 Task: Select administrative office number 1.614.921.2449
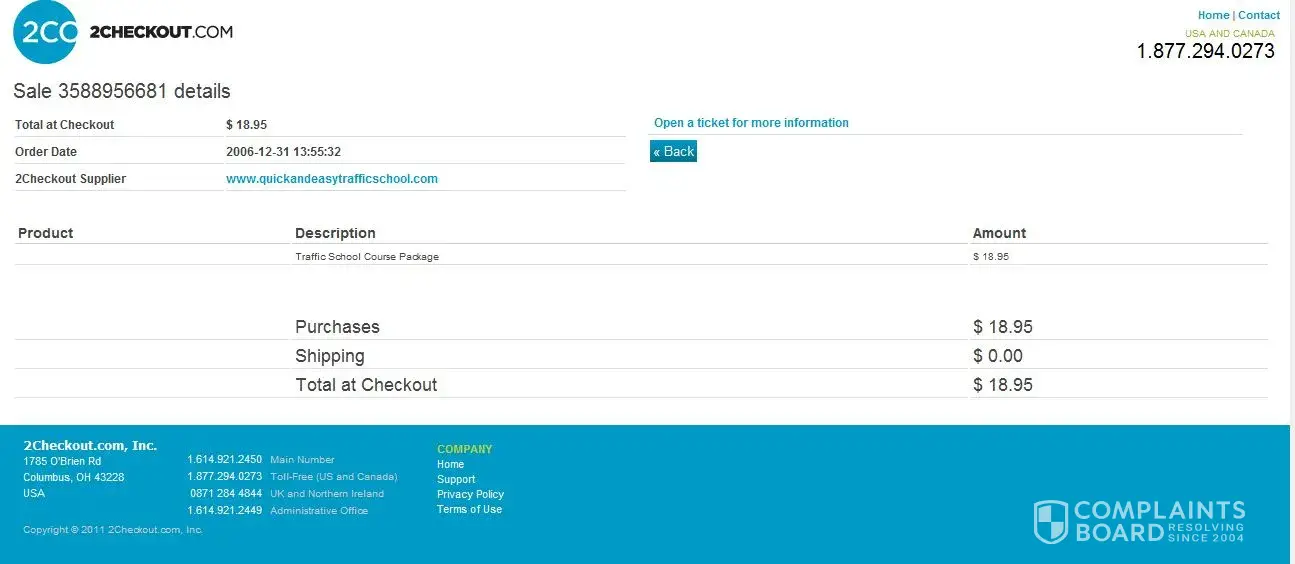[x=225, y=511]
